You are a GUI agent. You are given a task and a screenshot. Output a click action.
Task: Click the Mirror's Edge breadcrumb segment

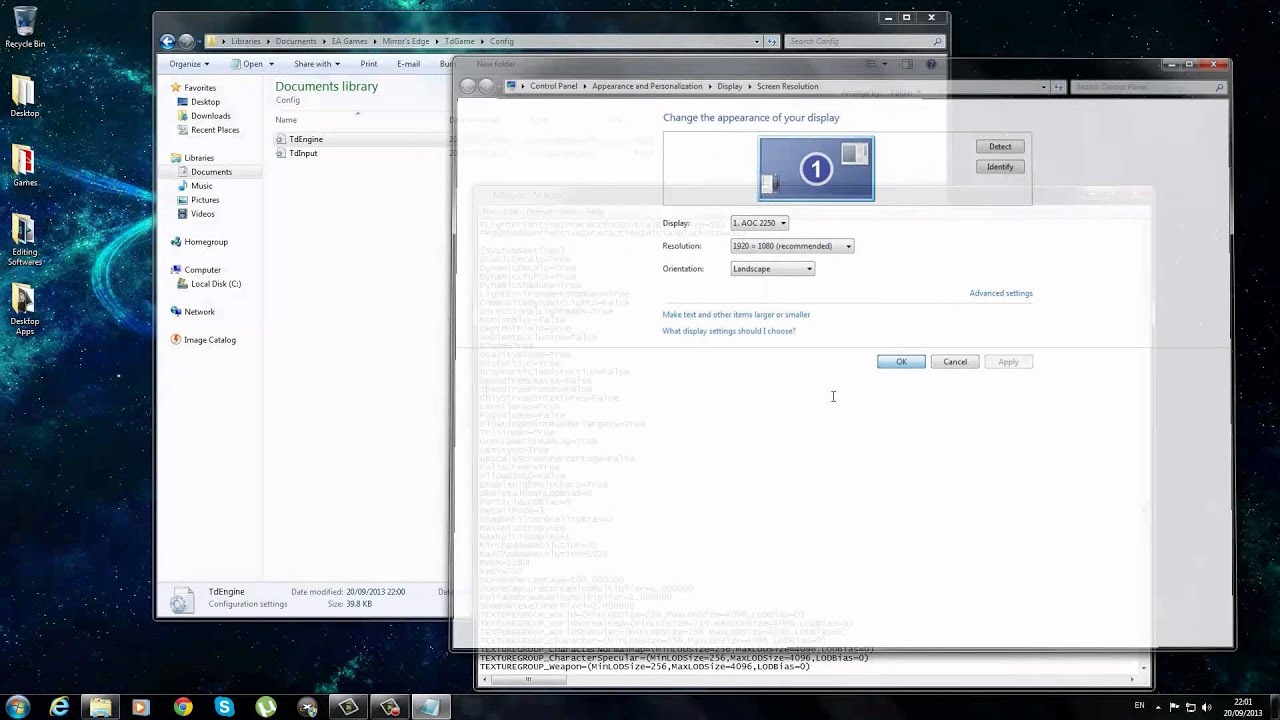[x=408, y=41]
